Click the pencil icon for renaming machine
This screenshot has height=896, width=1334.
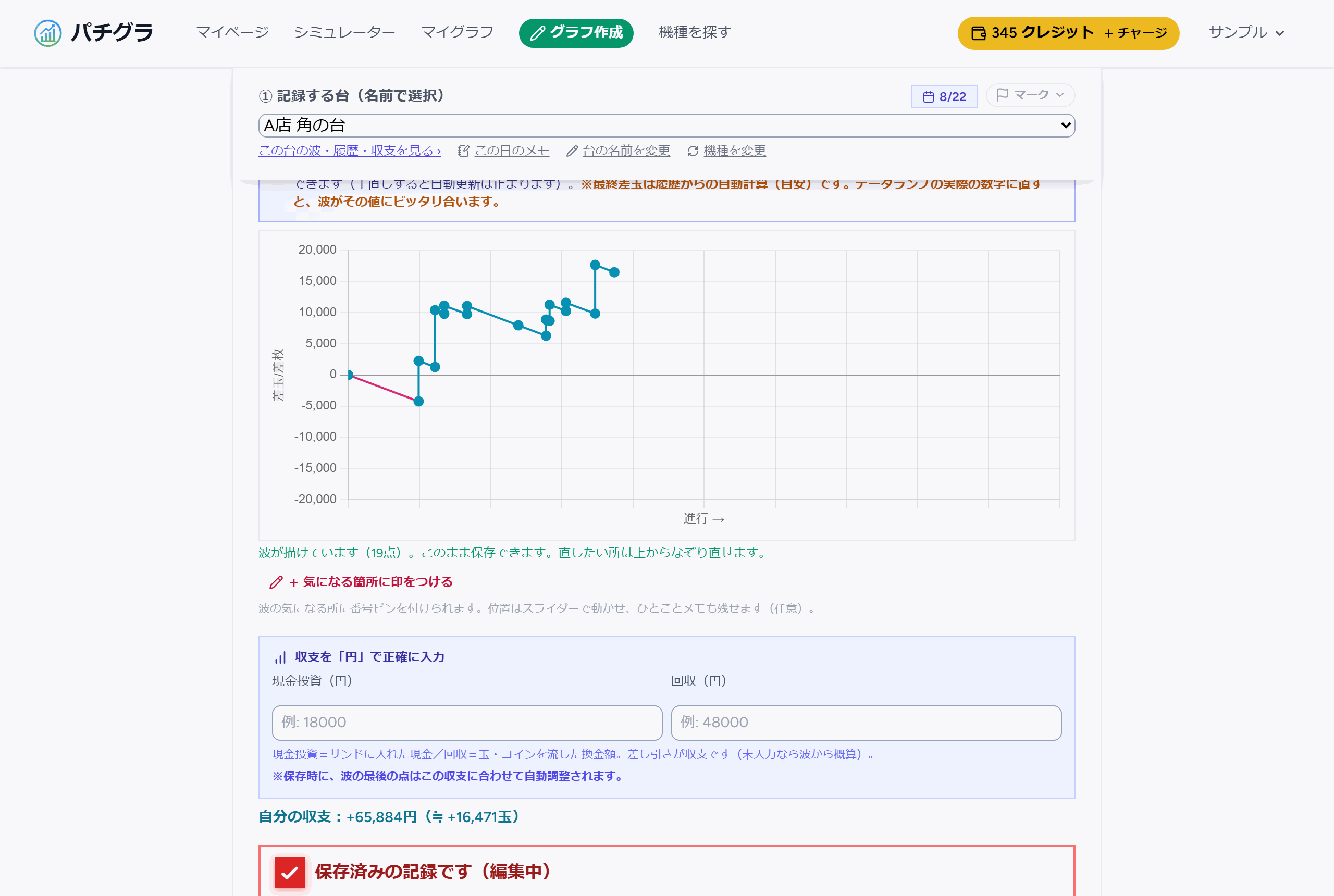pos(572,151)
